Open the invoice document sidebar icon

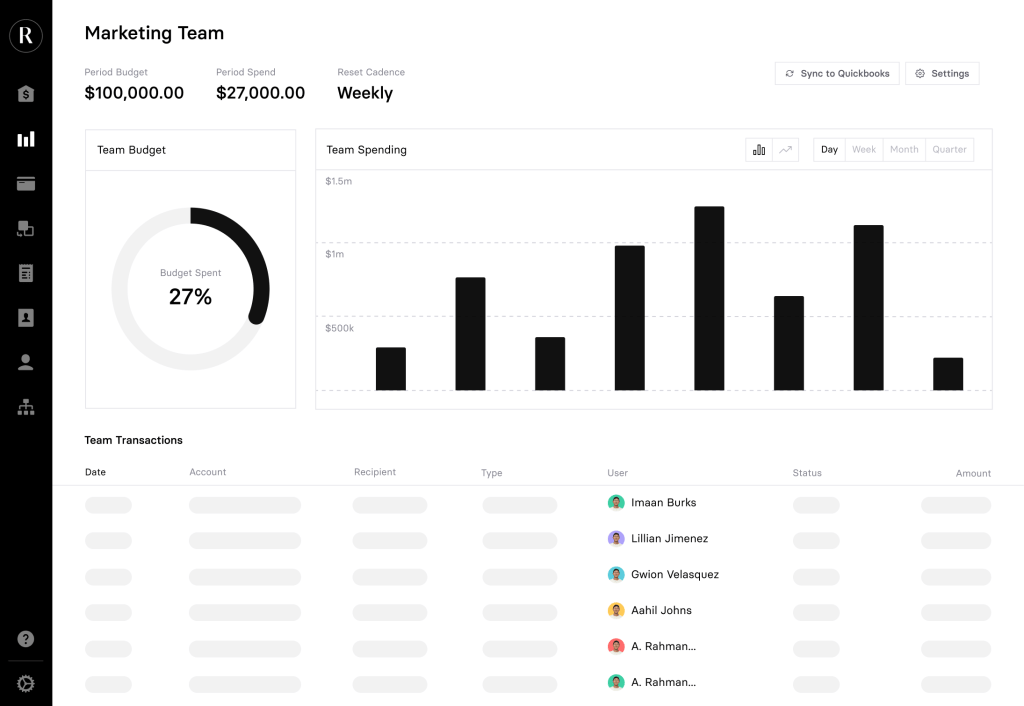[x=25, y=273]
